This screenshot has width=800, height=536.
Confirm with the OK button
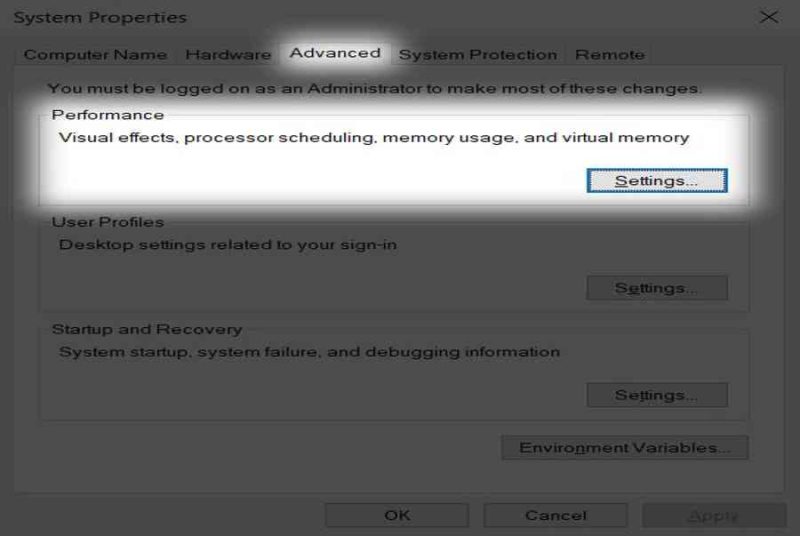(x=397, y=515)
